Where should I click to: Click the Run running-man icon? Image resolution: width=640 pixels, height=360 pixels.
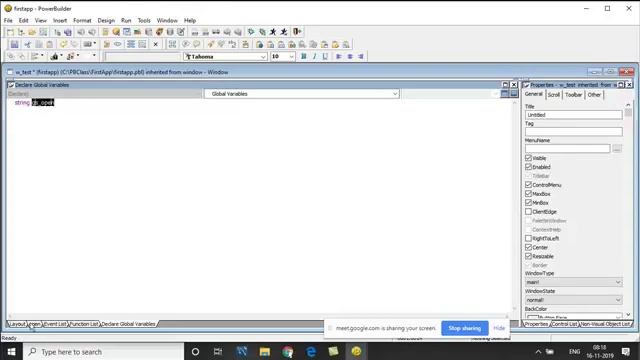(x=273, y=32)
